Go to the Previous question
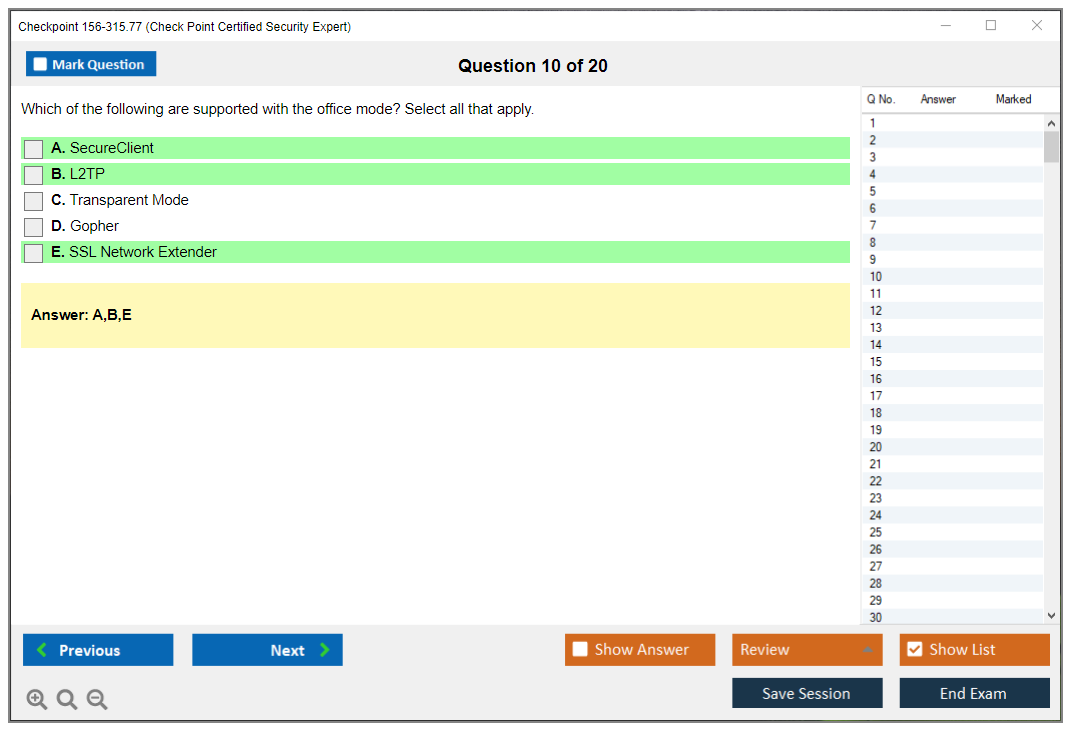Screen dimensions: 1075x735 (x=98, y=650)
